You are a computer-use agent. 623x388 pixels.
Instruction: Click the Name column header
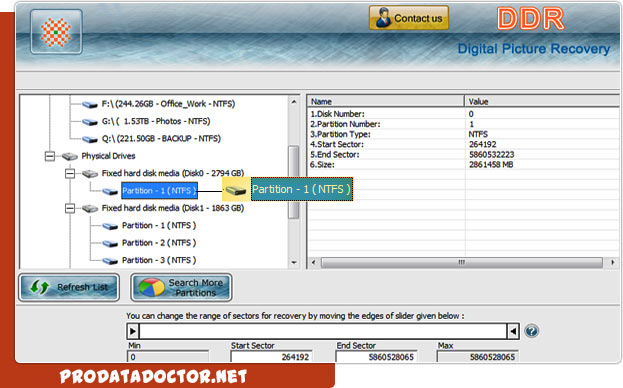pos(385,101)
